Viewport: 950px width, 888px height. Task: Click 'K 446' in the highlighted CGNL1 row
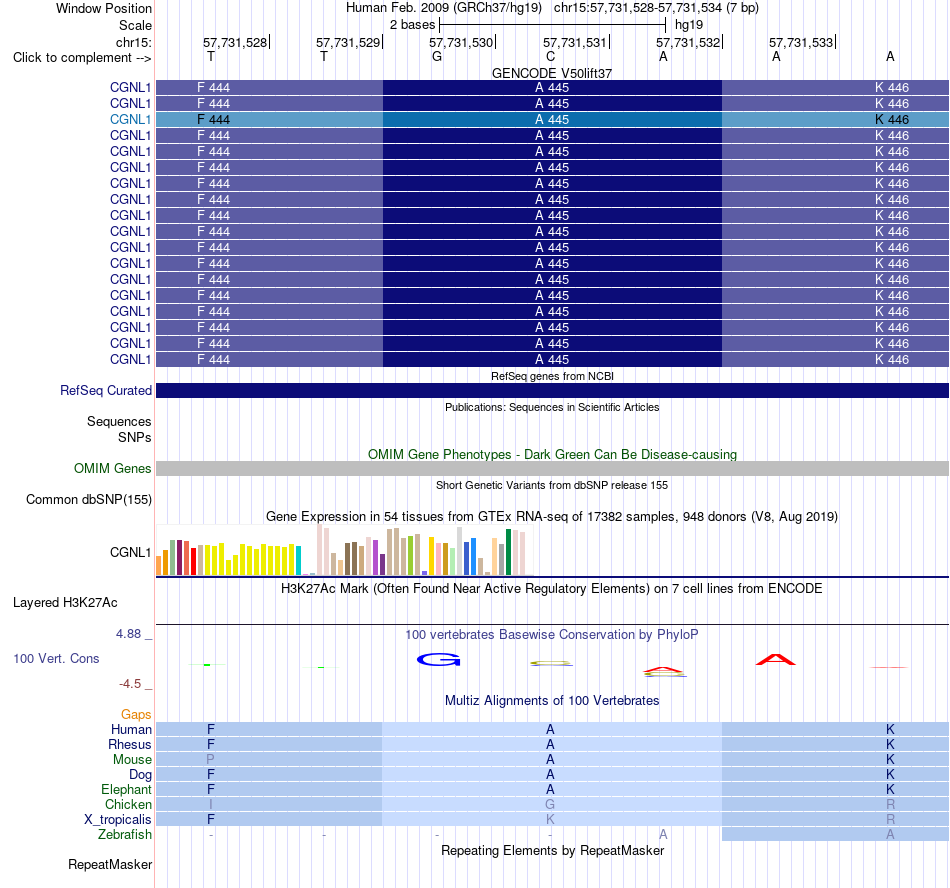point(892,119)
